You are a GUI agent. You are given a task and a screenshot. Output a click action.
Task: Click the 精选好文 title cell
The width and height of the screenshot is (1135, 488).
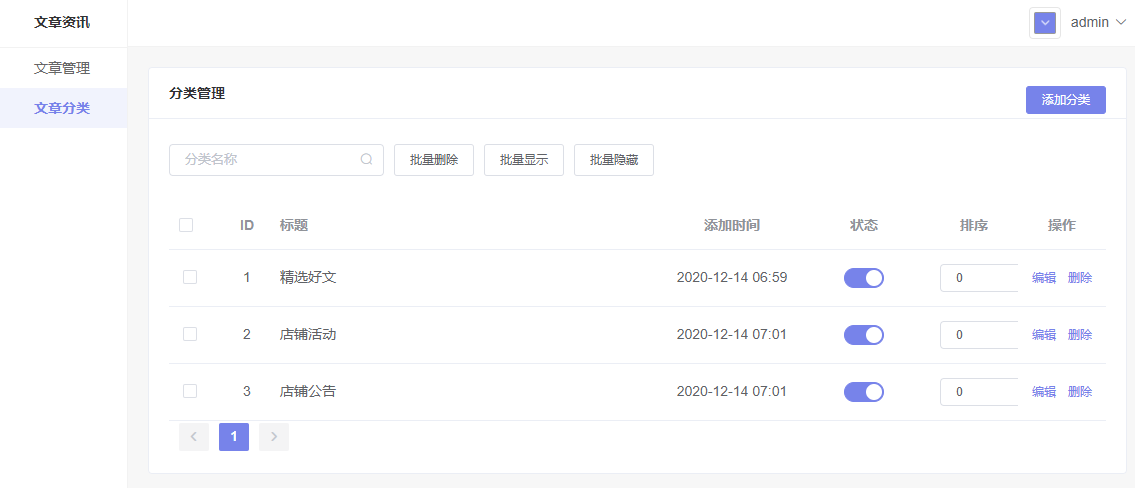point(308,277)
